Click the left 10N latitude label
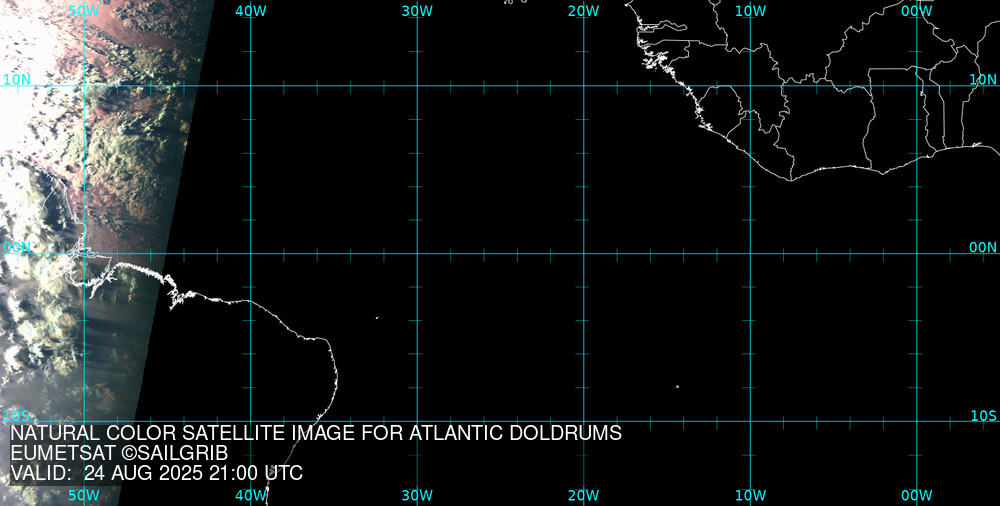The width and height of the screenshot is (1000, 506). 17,80
